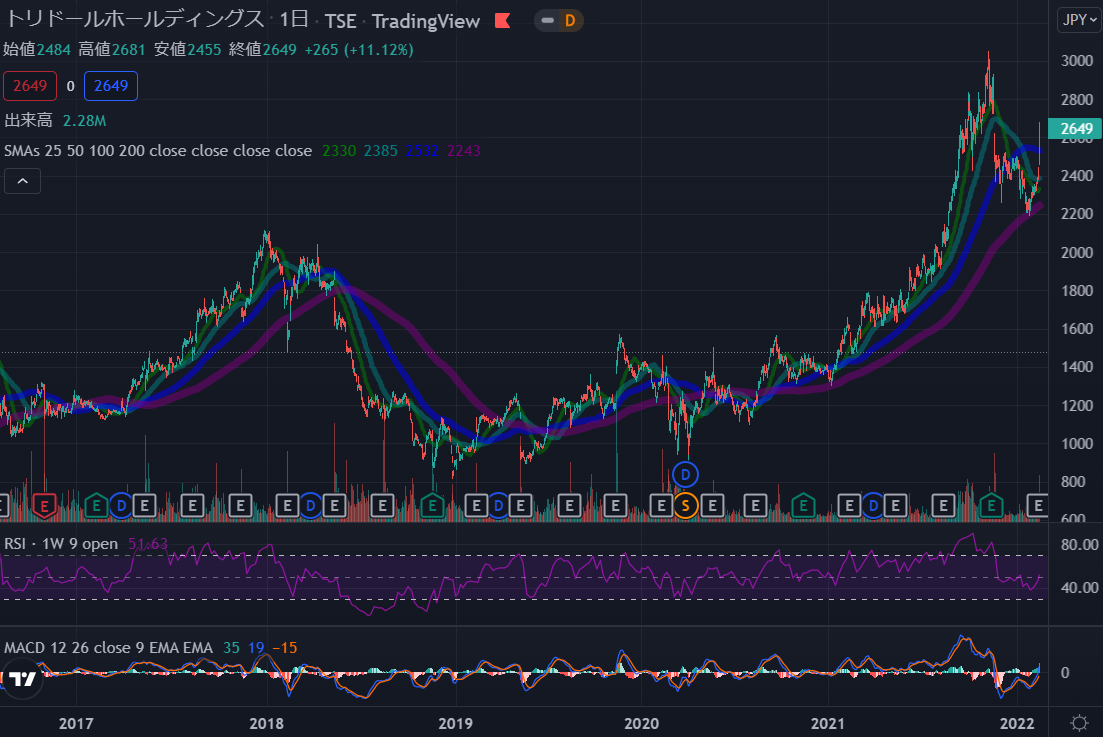The height and width of the screenshot is (737, 1103).
Task: Click the orange D delayed-data badge
Action: pyautogui.click(x=570, y=21)
